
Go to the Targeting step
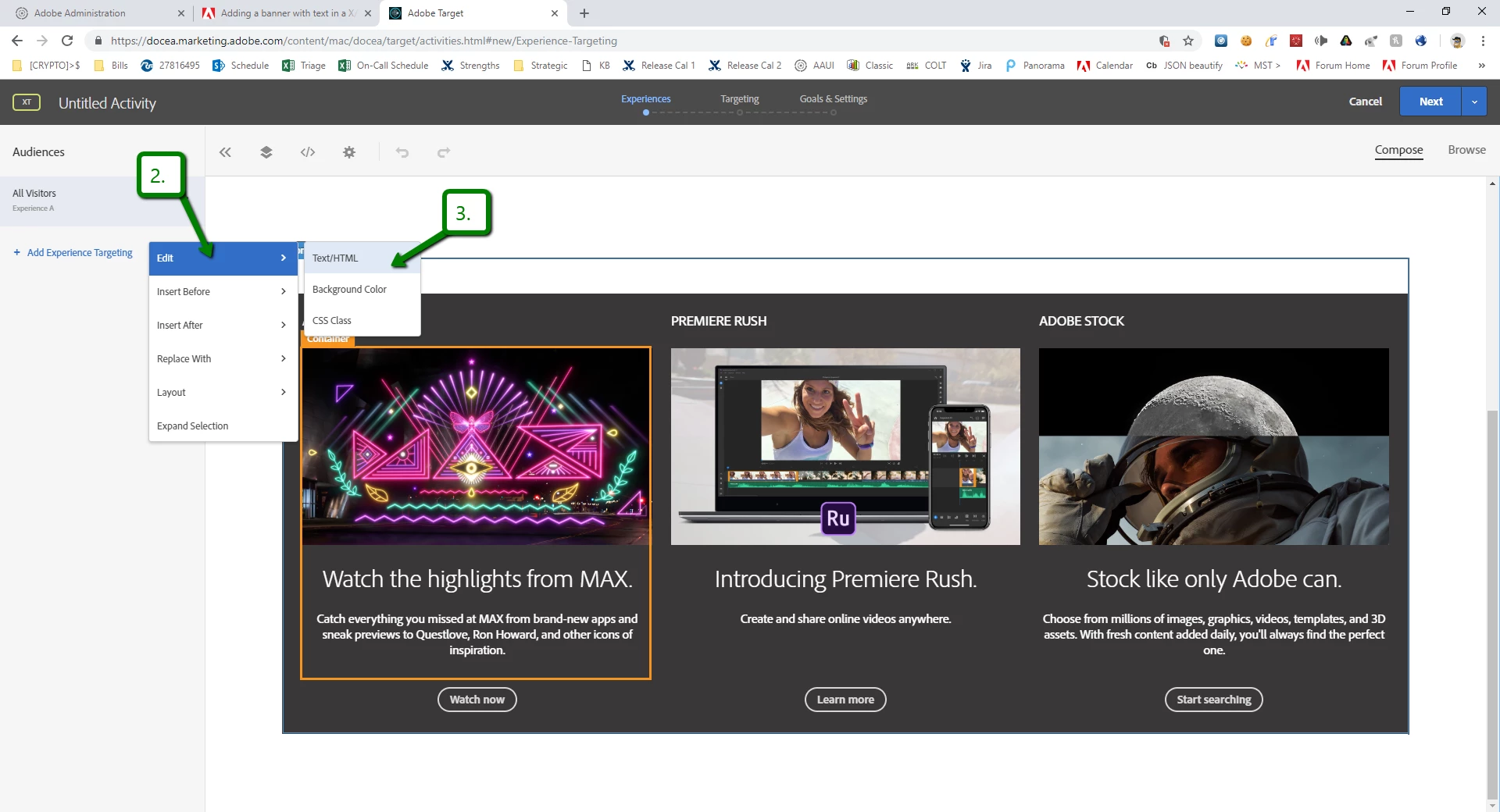[x=739, y=99]
